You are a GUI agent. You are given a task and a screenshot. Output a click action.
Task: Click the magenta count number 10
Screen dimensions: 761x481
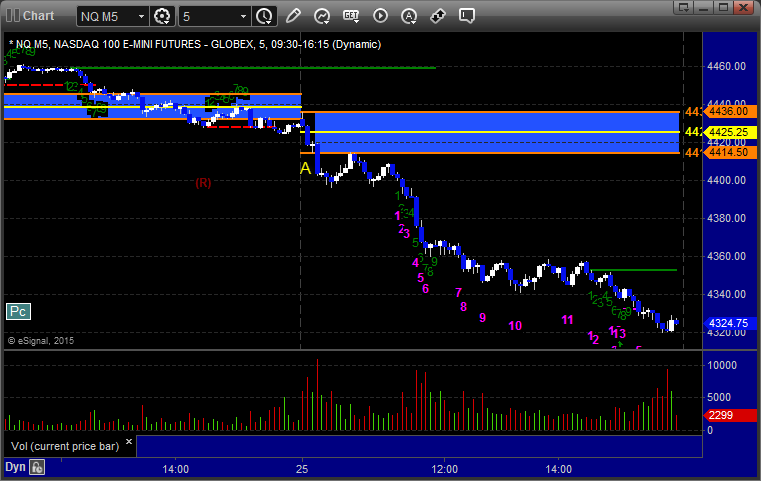[x=515, y=326]
